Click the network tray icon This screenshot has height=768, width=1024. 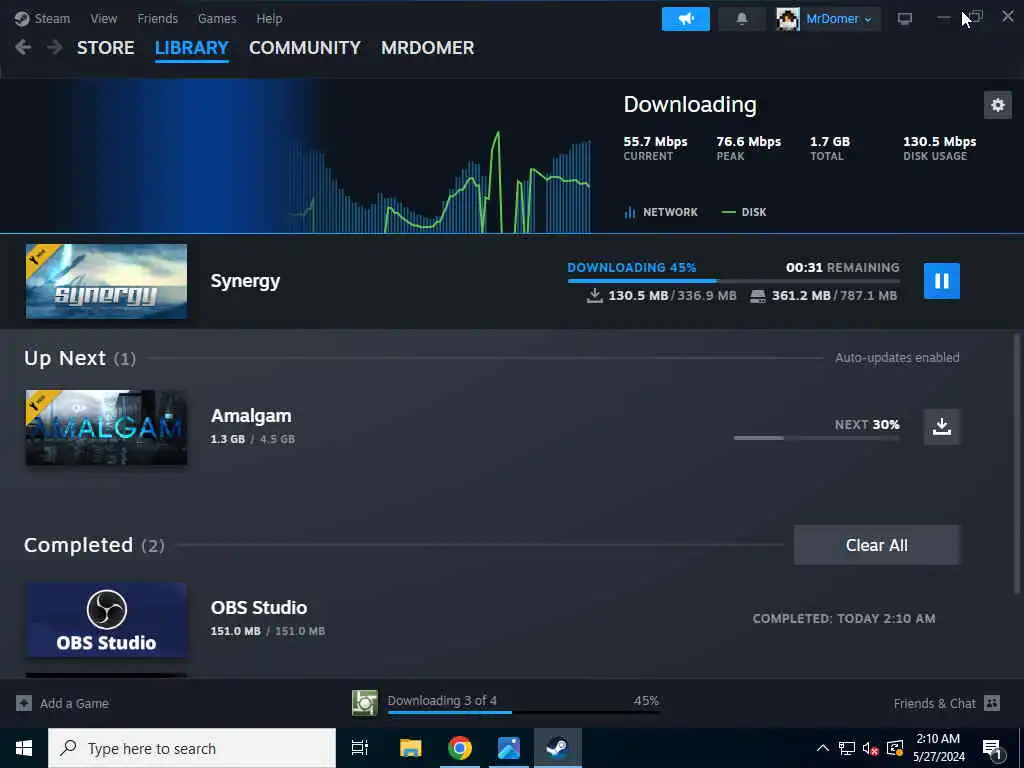(x=846, y=748)
